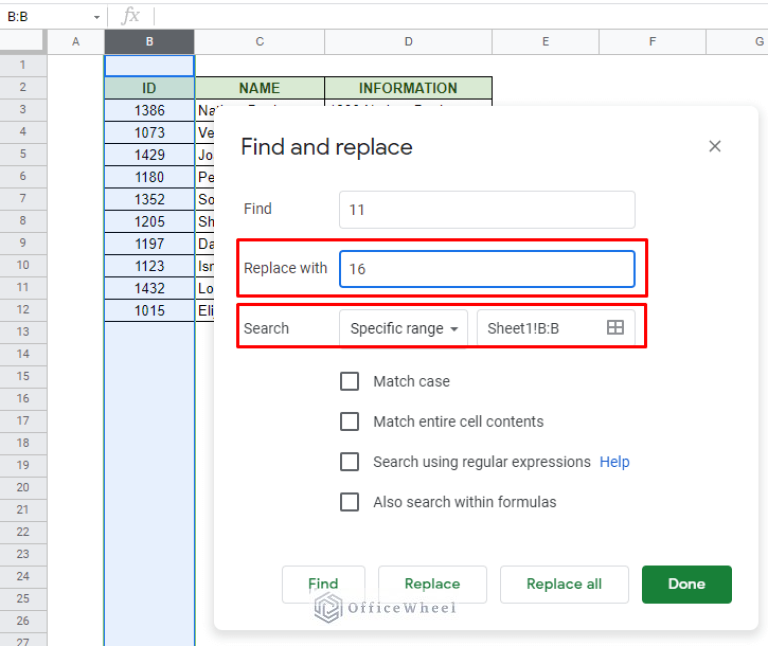Screen dimensions: 768x646
Task: Select row 20 header
Action: (23, 488)
